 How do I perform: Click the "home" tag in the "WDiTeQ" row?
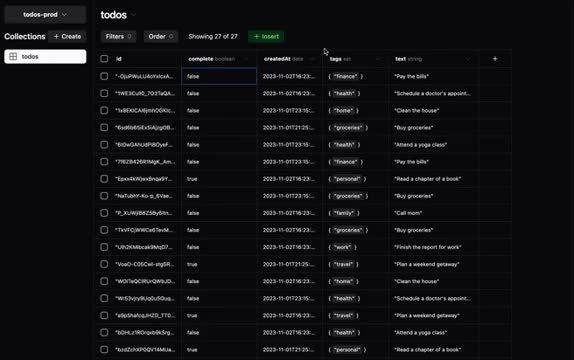pyautogui.click(x=343, y=281)
